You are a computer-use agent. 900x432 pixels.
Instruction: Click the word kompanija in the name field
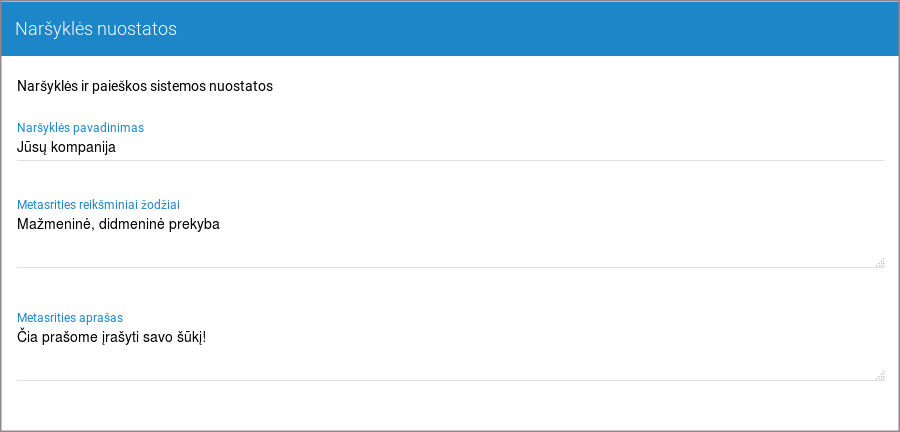[84, 147]
